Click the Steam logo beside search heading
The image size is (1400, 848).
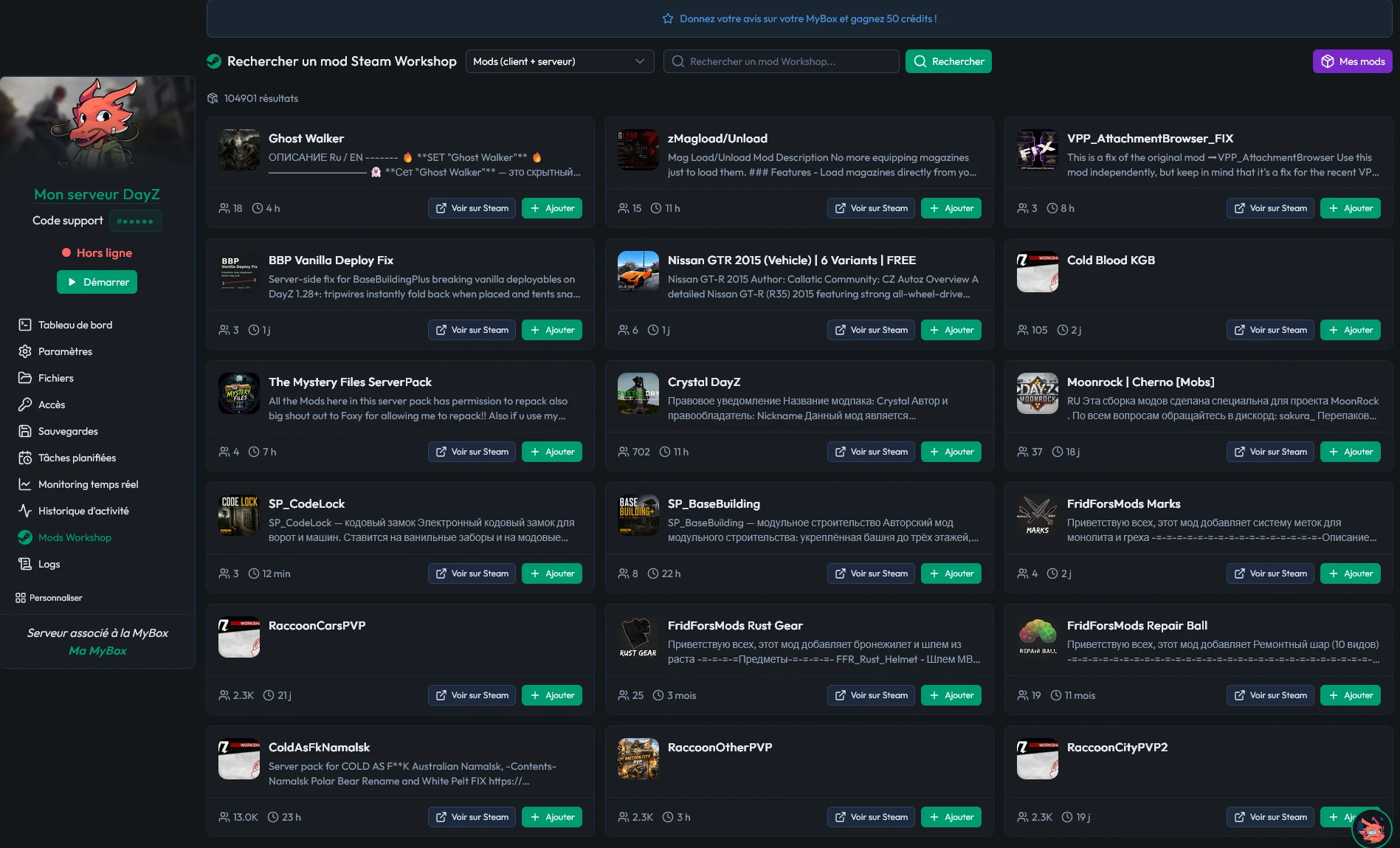coord(214,61)
